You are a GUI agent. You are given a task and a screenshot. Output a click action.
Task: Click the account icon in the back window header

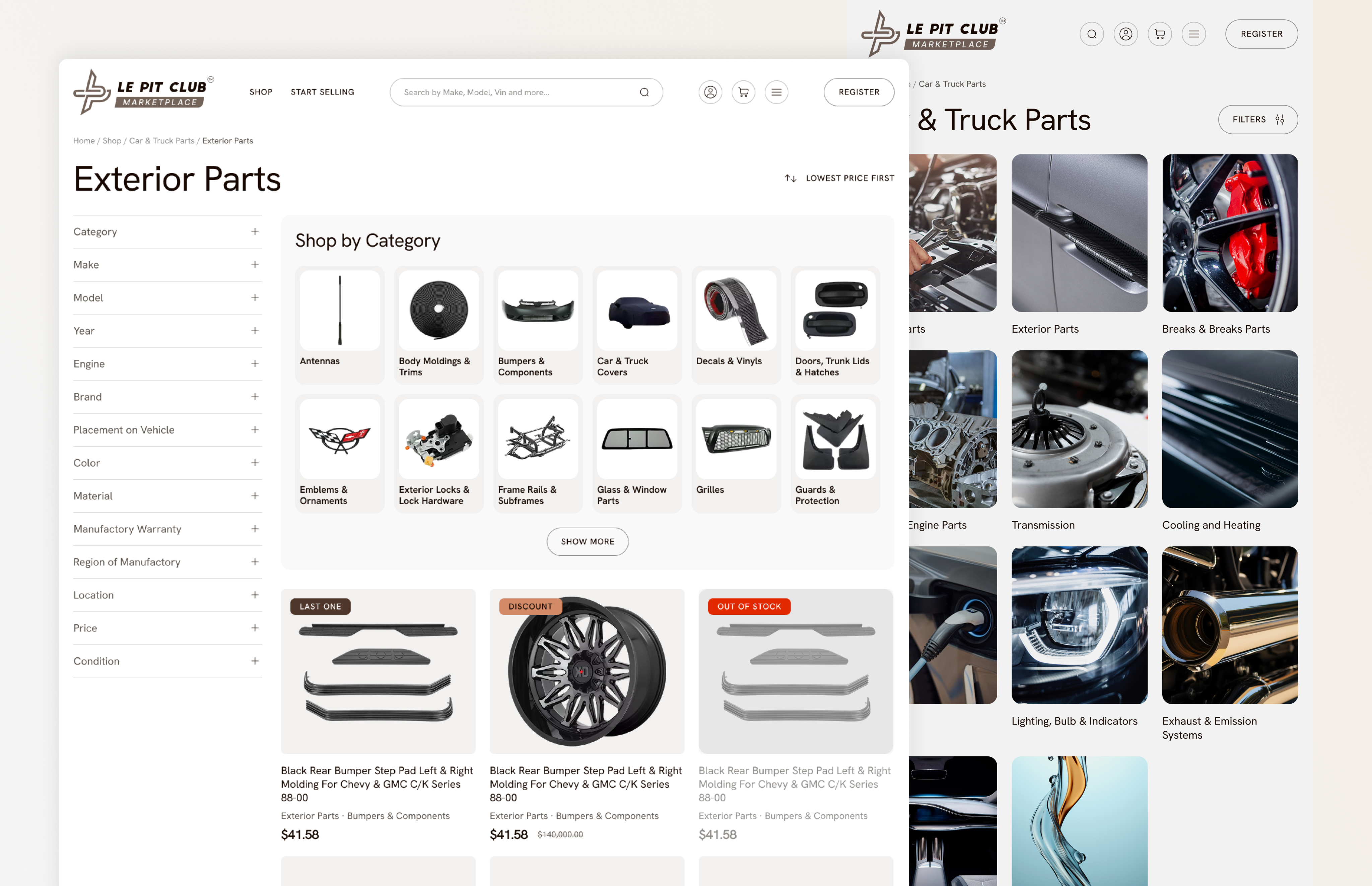click(x=1126, y=34)
